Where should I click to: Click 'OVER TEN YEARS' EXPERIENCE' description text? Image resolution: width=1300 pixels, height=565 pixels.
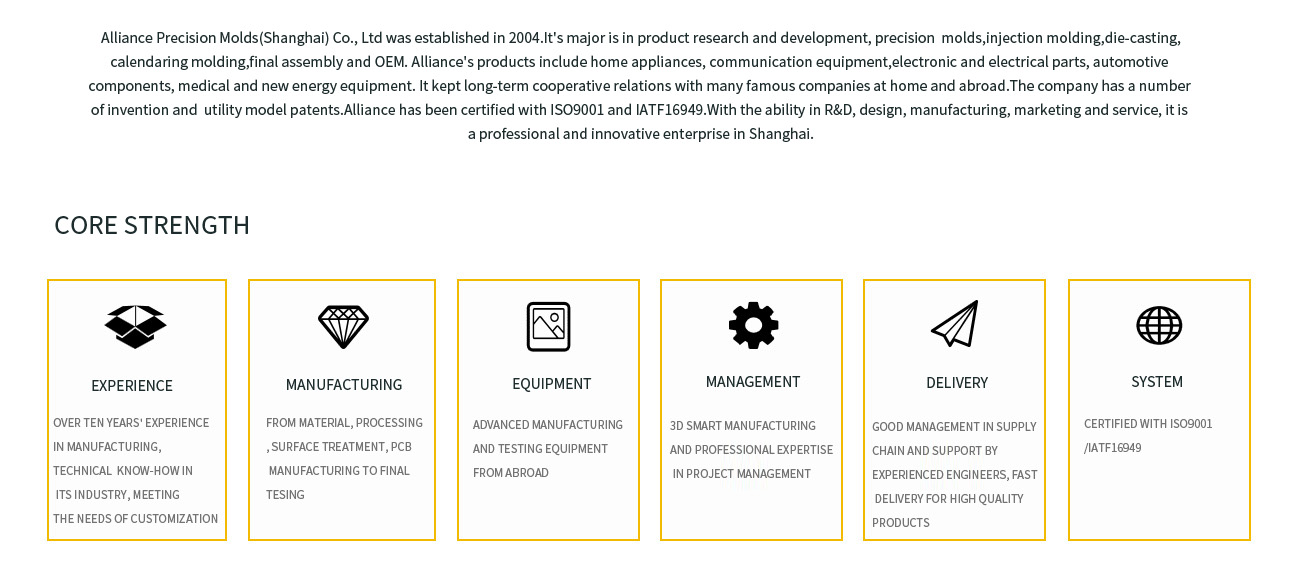click(131, 423)
